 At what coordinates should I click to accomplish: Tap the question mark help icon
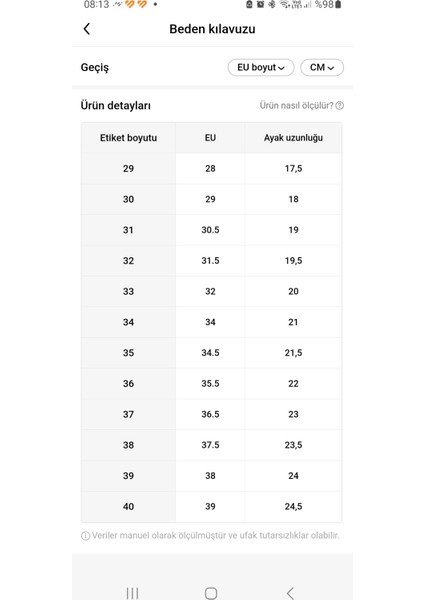[x=339, y=106]
